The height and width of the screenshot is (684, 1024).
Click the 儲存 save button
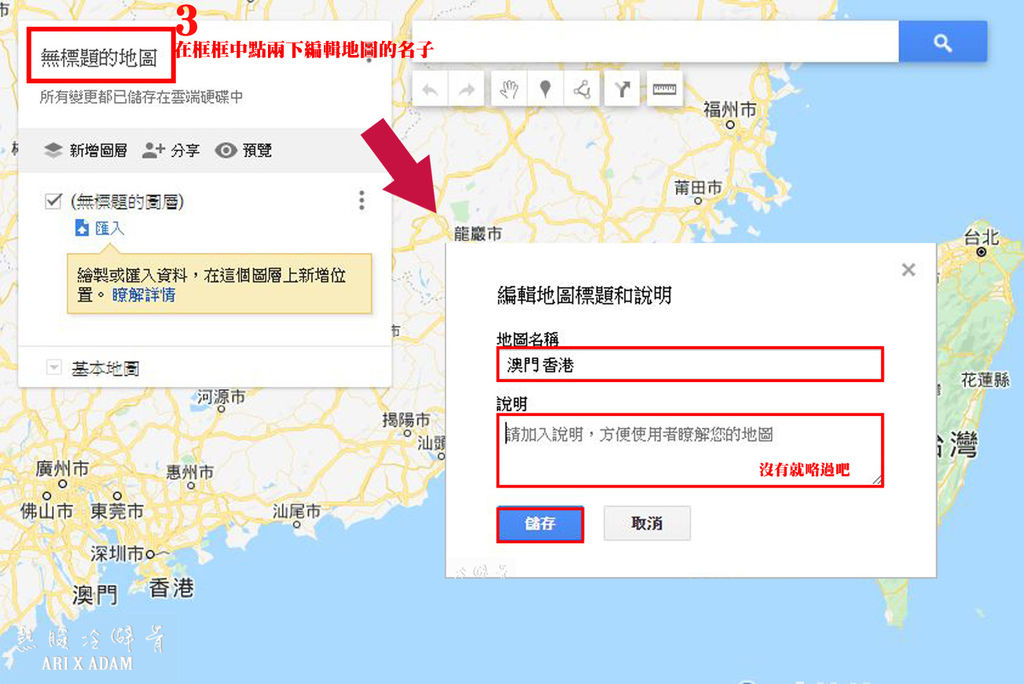click(x=540, y=524)
